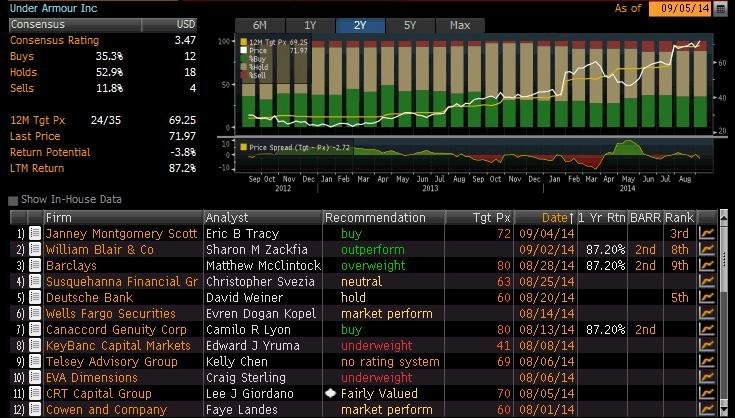Click the 12M Tgt Px yellow legend swatch

click(244, 42)
